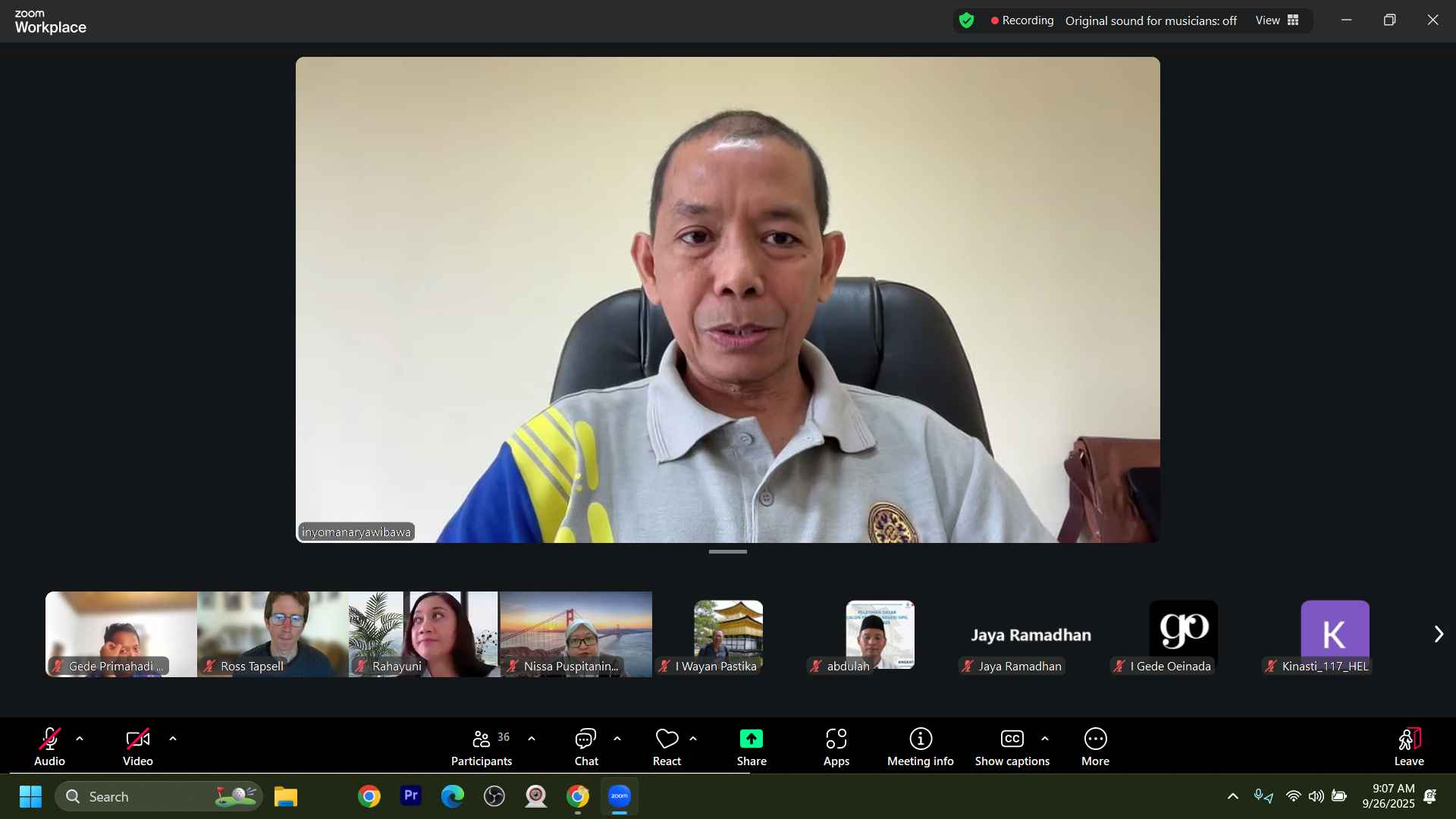Leave the meeting

1408,747
